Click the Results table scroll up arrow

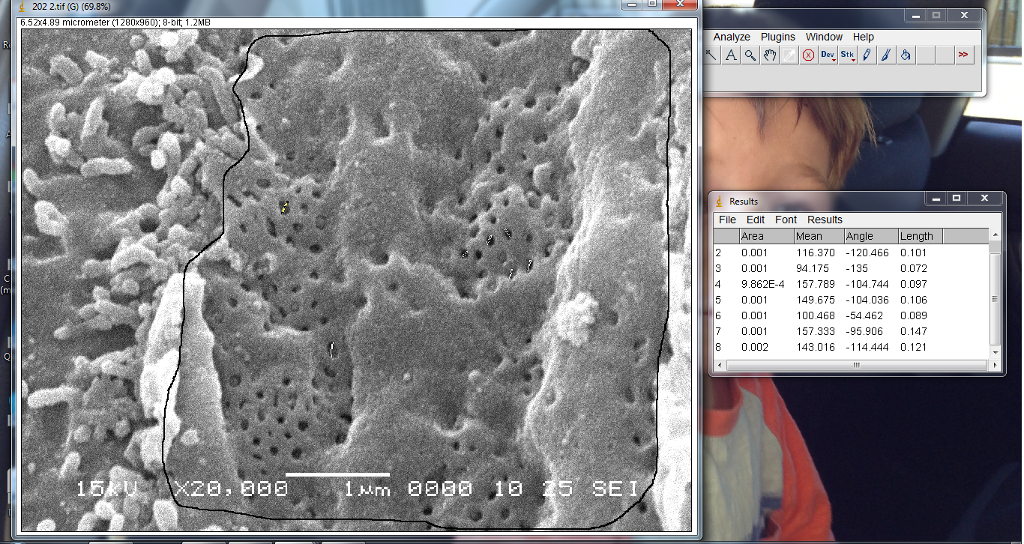(995, 235)
